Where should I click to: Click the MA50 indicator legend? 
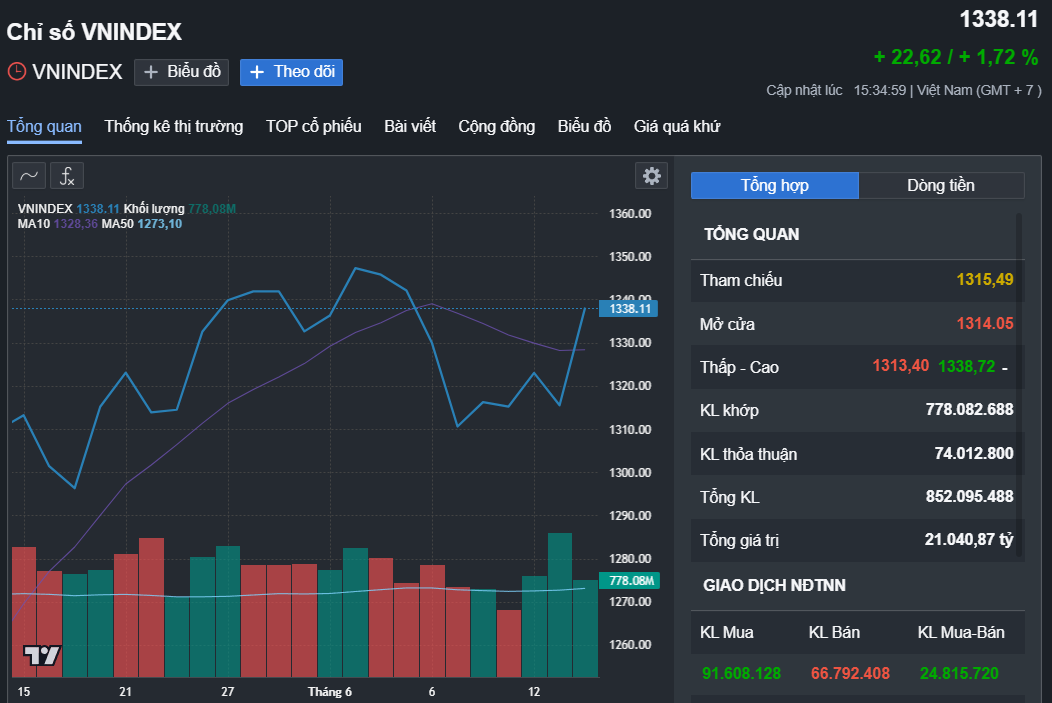117,223
